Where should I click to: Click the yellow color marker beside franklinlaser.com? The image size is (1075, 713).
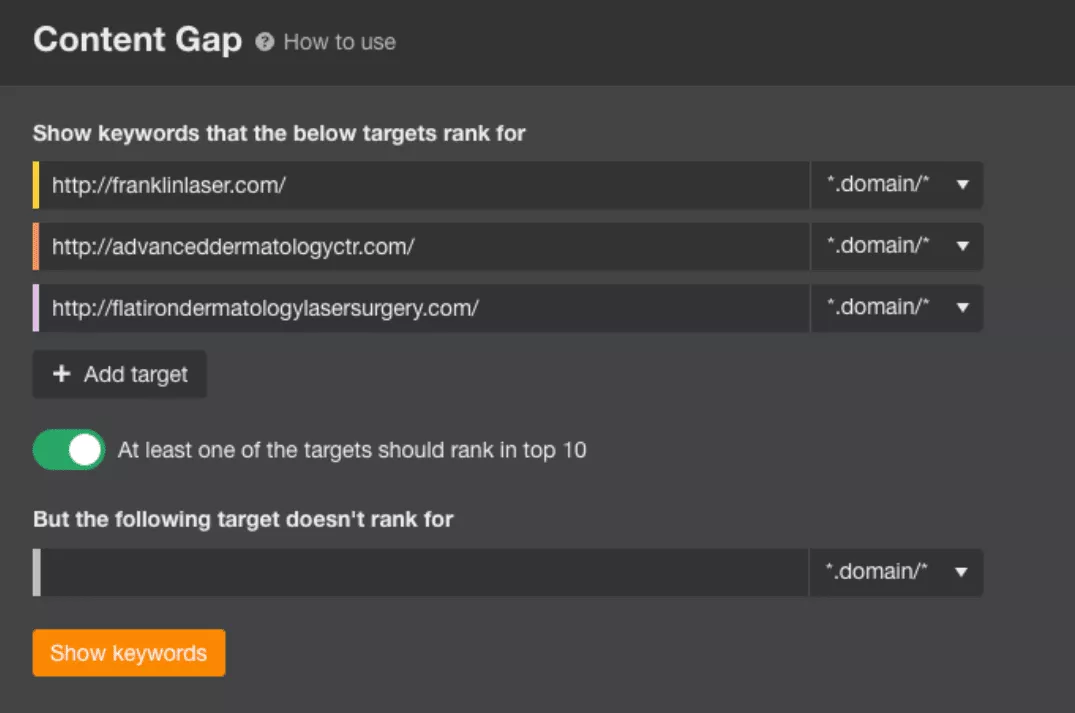(36, 185)
